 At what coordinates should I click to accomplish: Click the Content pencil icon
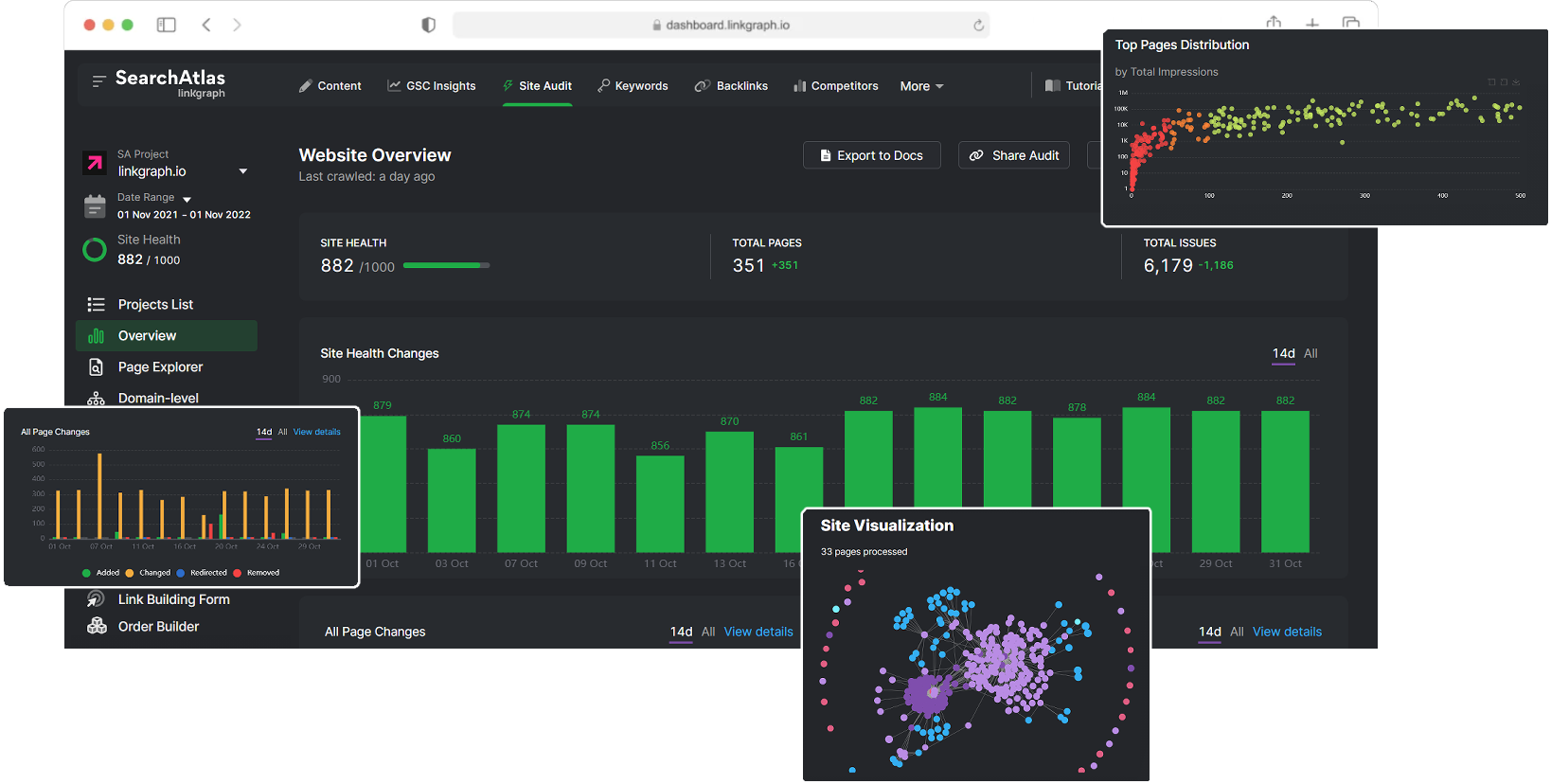pos(306,86)
